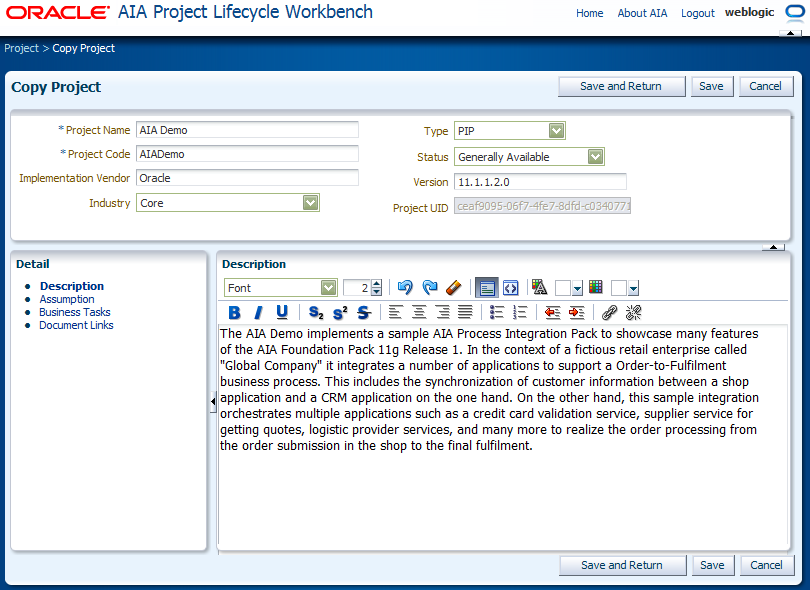Go to Home in the top navigation

pos(589,13)
